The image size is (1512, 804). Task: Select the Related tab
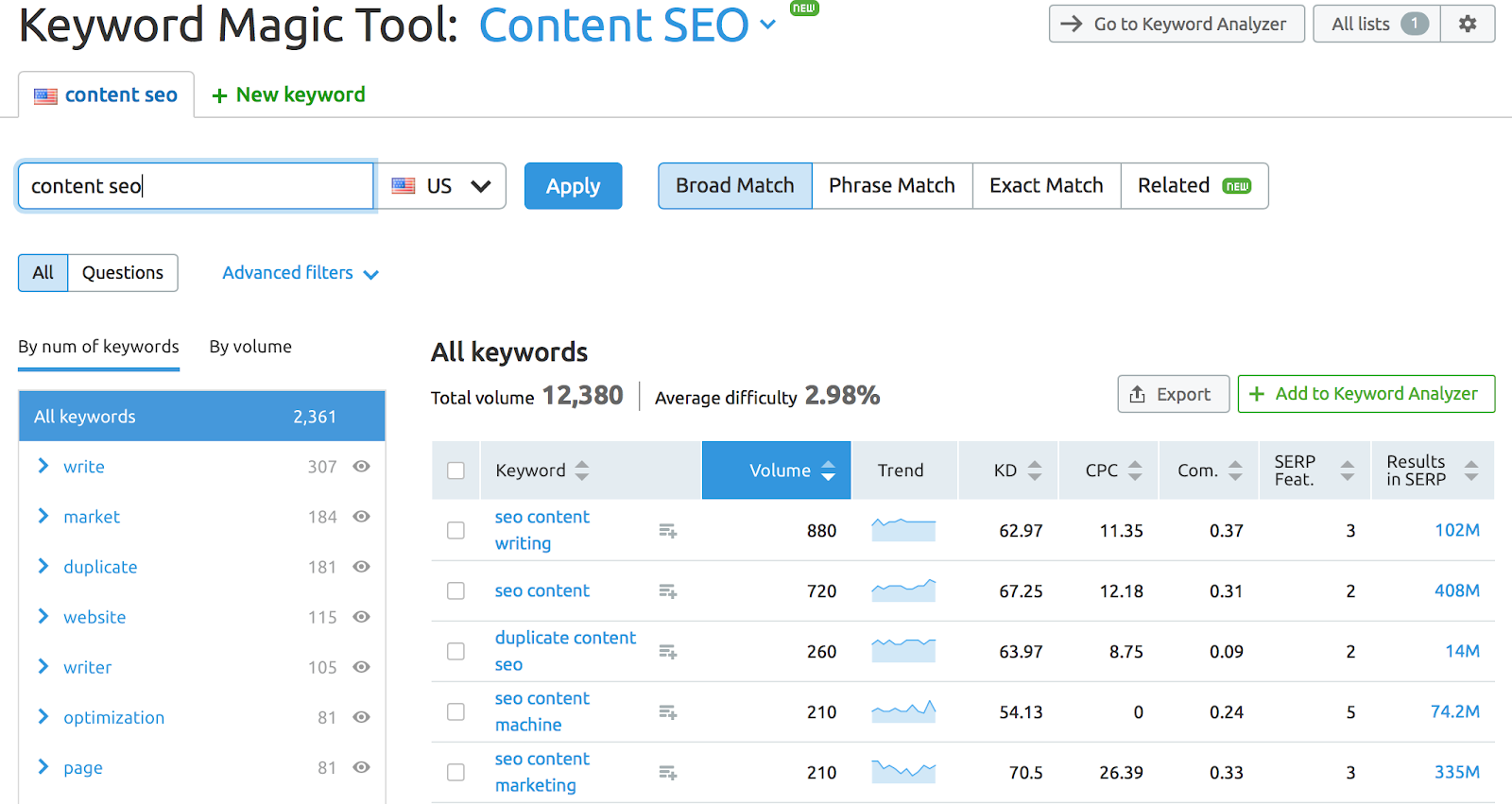1194,186
